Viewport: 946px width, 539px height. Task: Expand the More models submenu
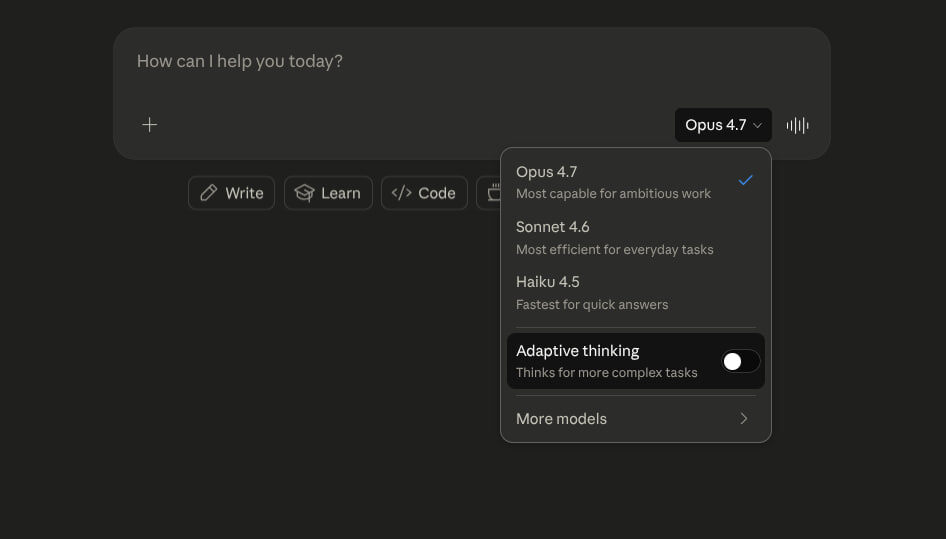tap(561, 419)
